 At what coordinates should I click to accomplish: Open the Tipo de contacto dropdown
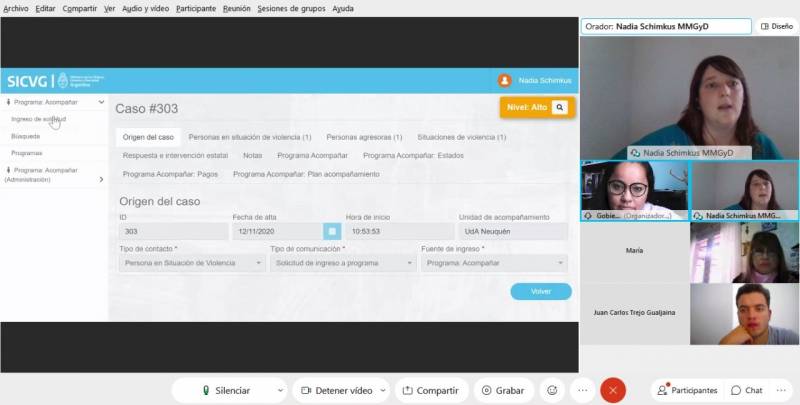coord(192,263)
